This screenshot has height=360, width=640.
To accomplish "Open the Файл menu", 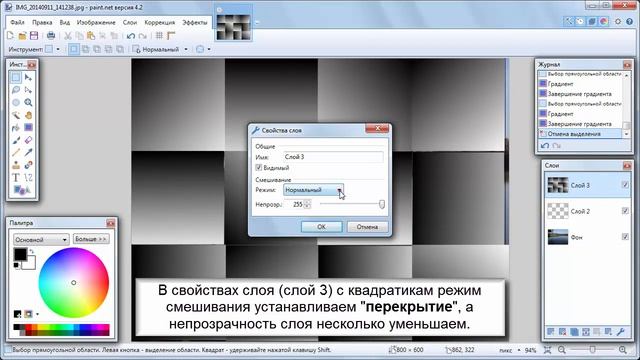I will pos(18,22).
